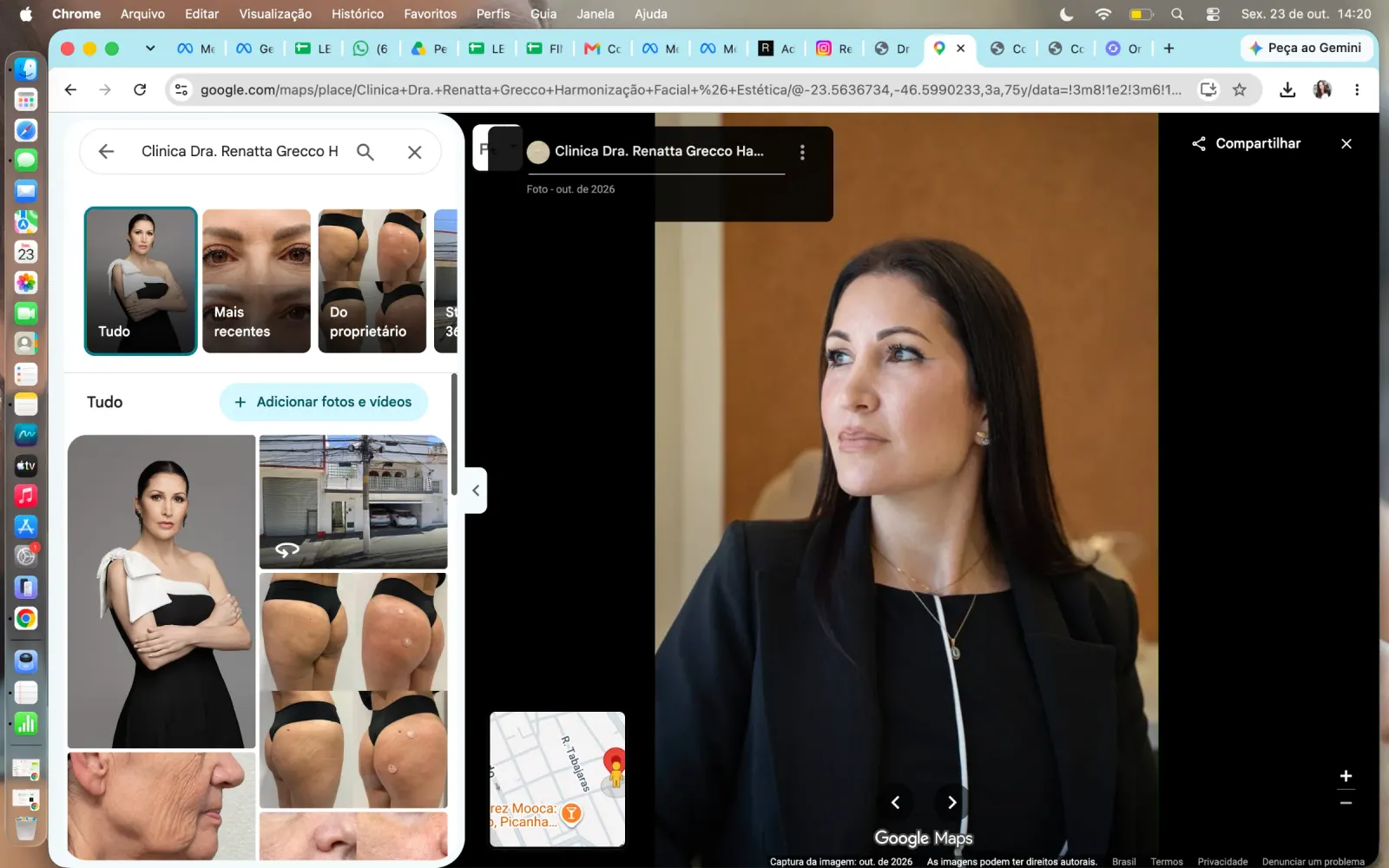View site information icon in address bar
Image resolution: width=1389 pixels, height=868 pixels.
click(181, 89)
